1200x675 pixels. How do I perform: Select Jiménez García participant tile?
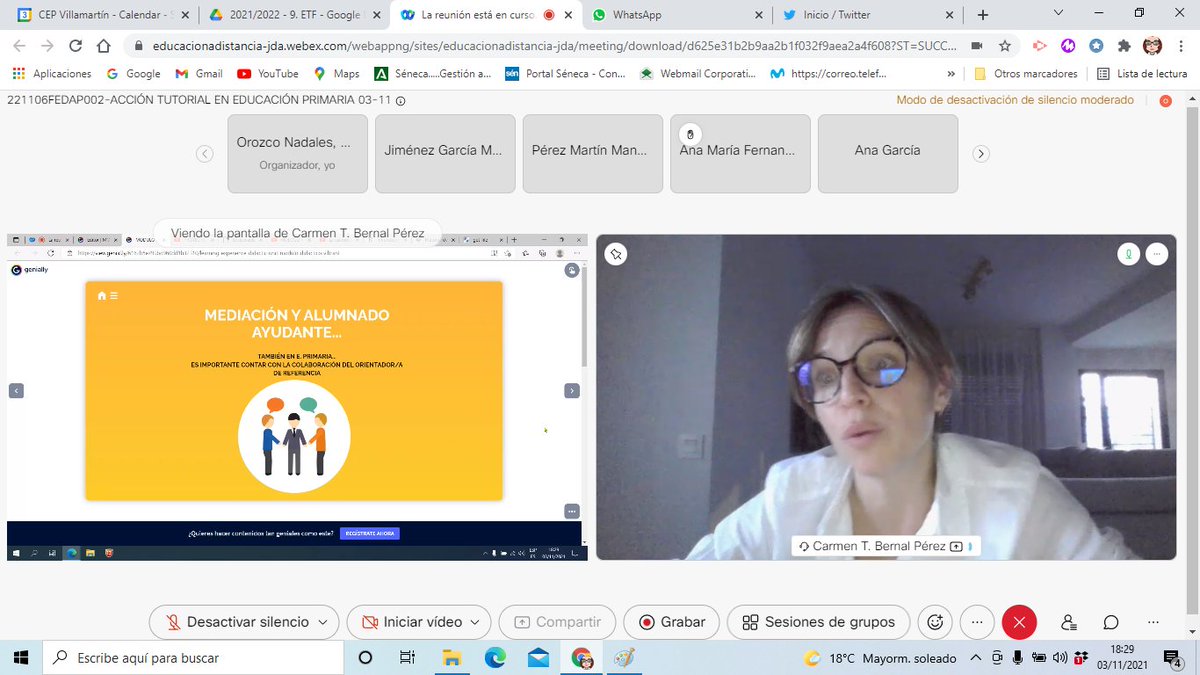click(445, 153)
